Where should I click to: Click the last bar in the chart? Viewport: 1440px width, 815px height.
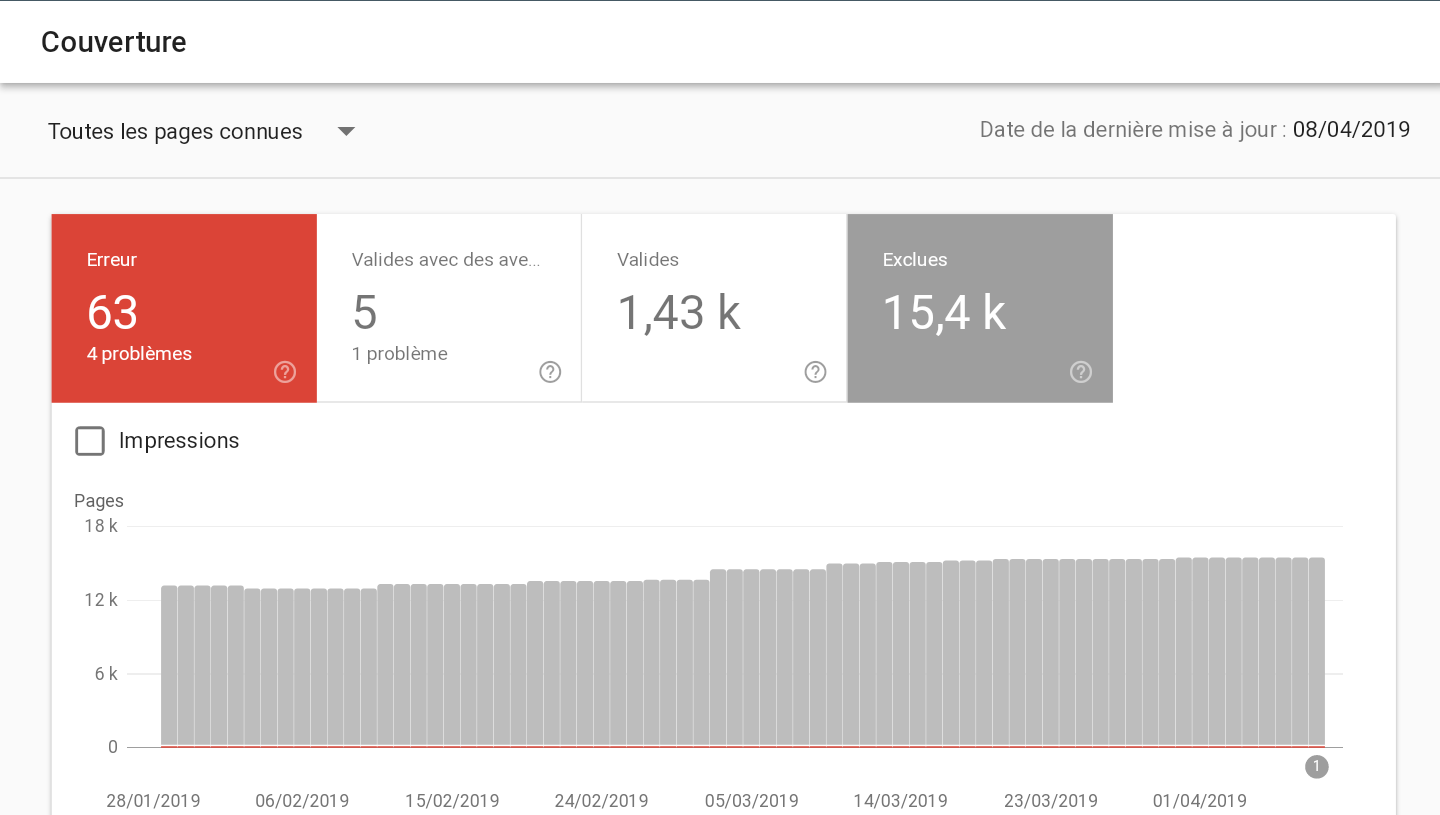pyautogui.click(x=1317, y=652)
